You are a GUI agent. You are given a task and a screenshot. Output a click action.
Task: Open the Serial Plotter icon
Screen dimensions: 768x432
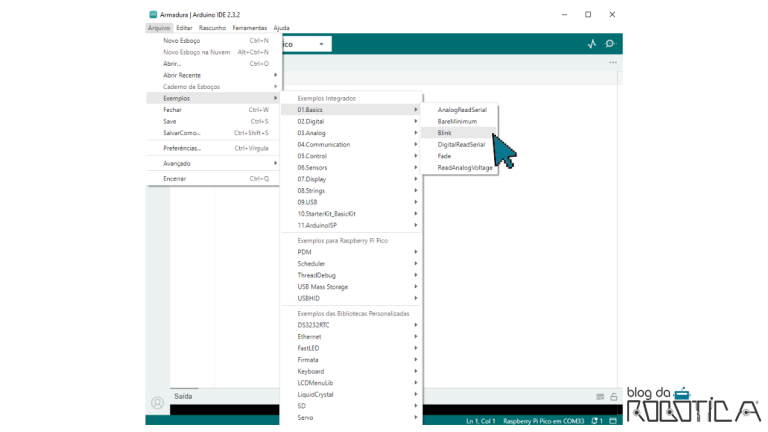pyautogui.click(x=591, y=44)
